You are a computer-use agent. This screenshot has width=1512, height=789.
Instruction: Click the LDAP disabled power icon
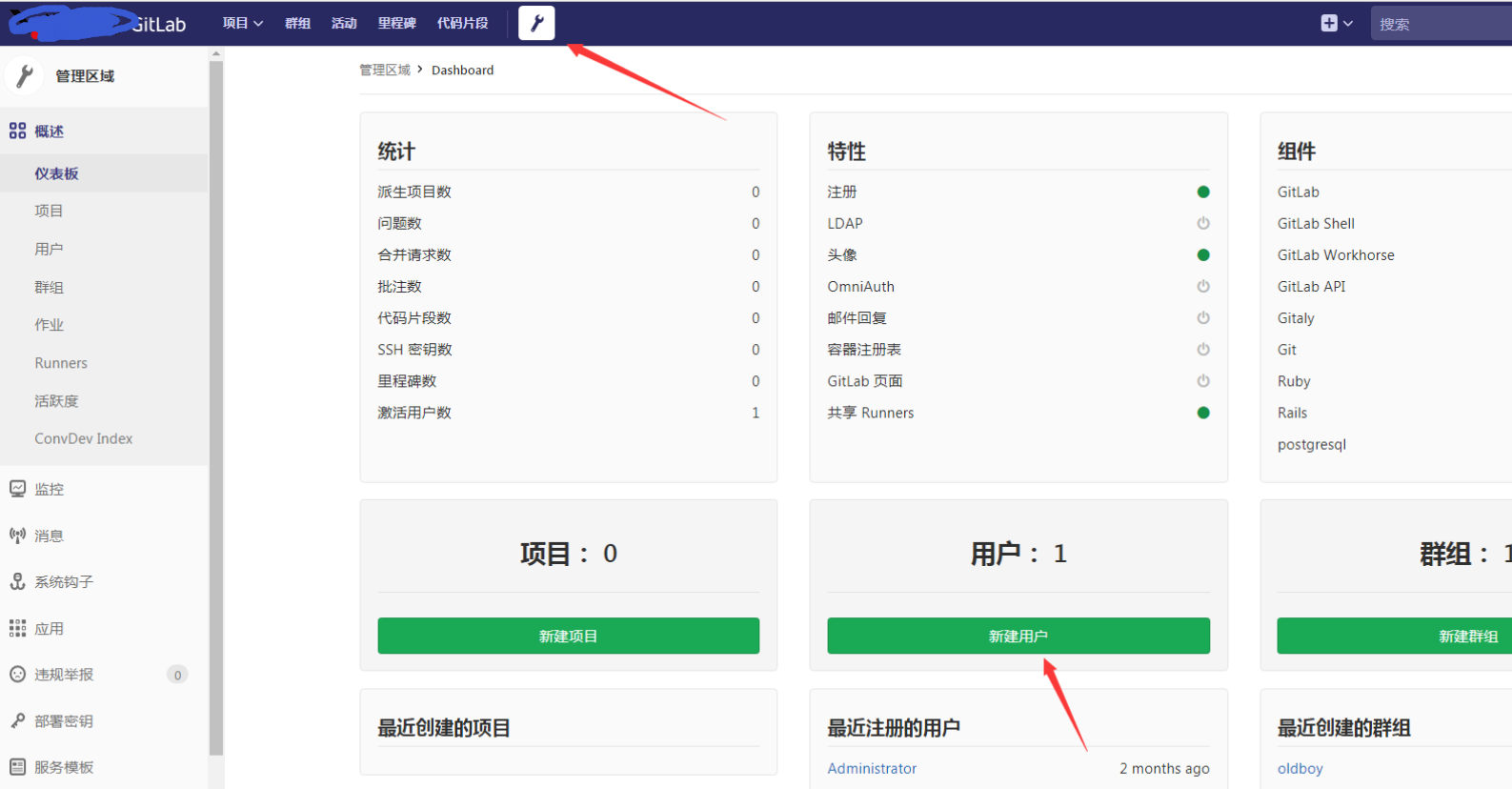coord(1203,223)
